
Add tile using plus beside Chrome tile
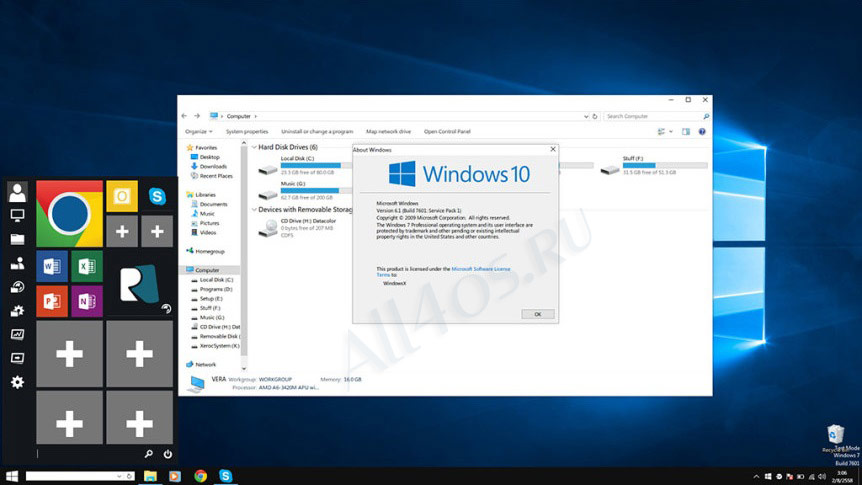tap(122, 231)
